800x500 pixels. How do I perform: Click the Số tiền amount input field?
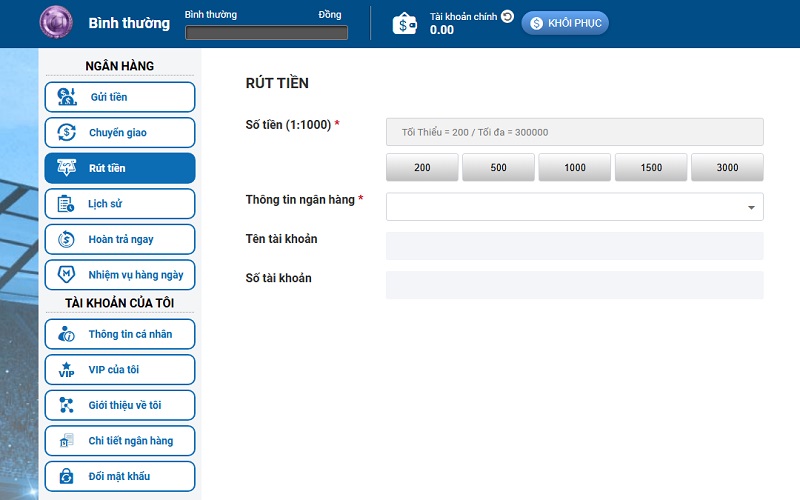click(x=574, y=132)
